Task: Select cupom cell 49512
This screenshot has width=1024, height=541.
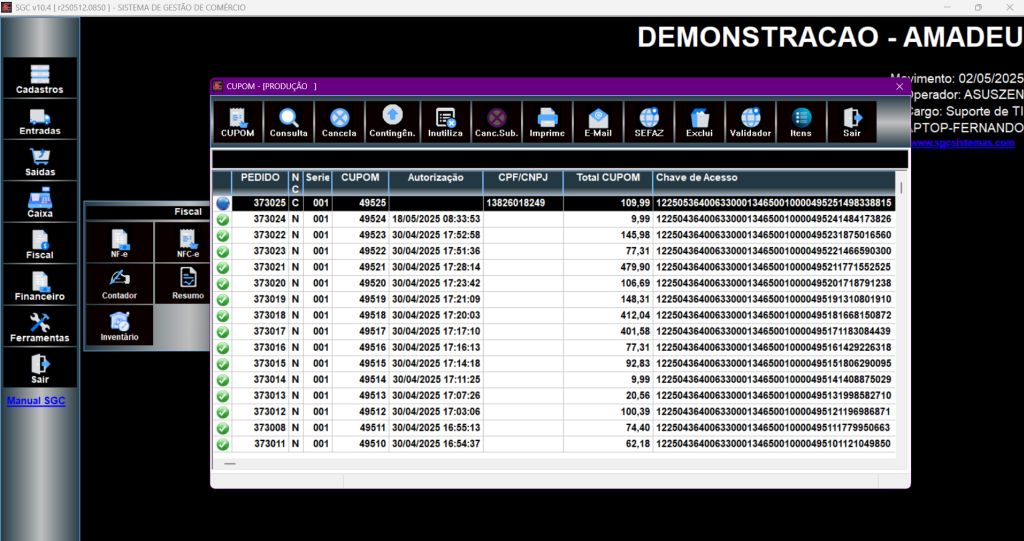Action: click(x=360, y=412)
